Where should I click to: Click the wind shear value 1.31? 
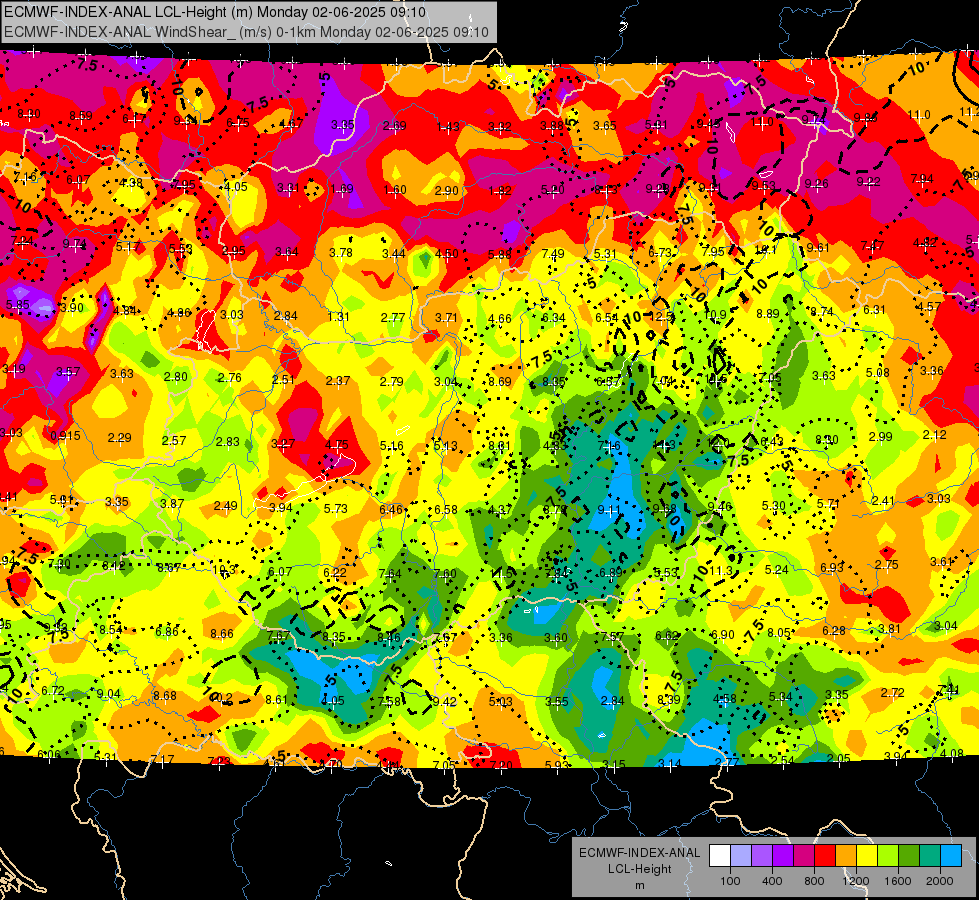point(338,317)
